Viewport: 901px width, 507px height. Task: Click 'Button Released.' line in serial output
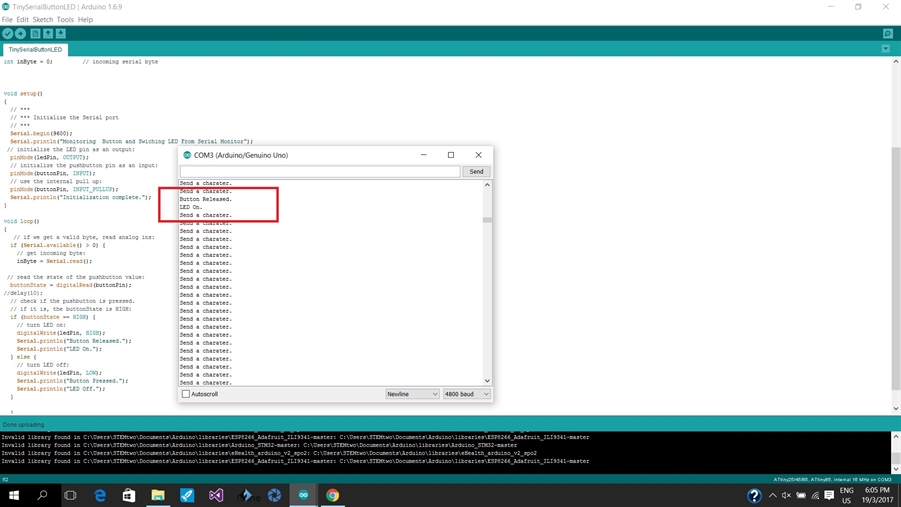tap(206, 199)
